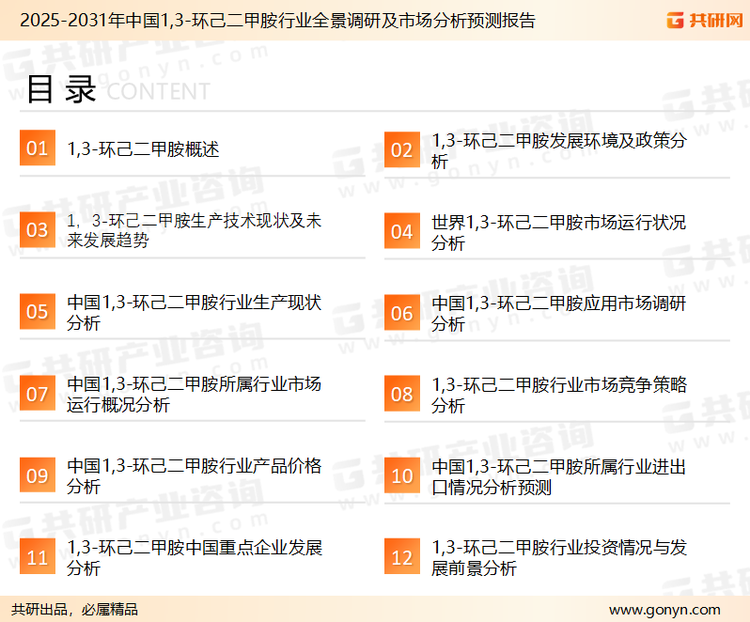
Task: Open chapter 行业投资情况与发展前景分析
Action: coord(559,558)
